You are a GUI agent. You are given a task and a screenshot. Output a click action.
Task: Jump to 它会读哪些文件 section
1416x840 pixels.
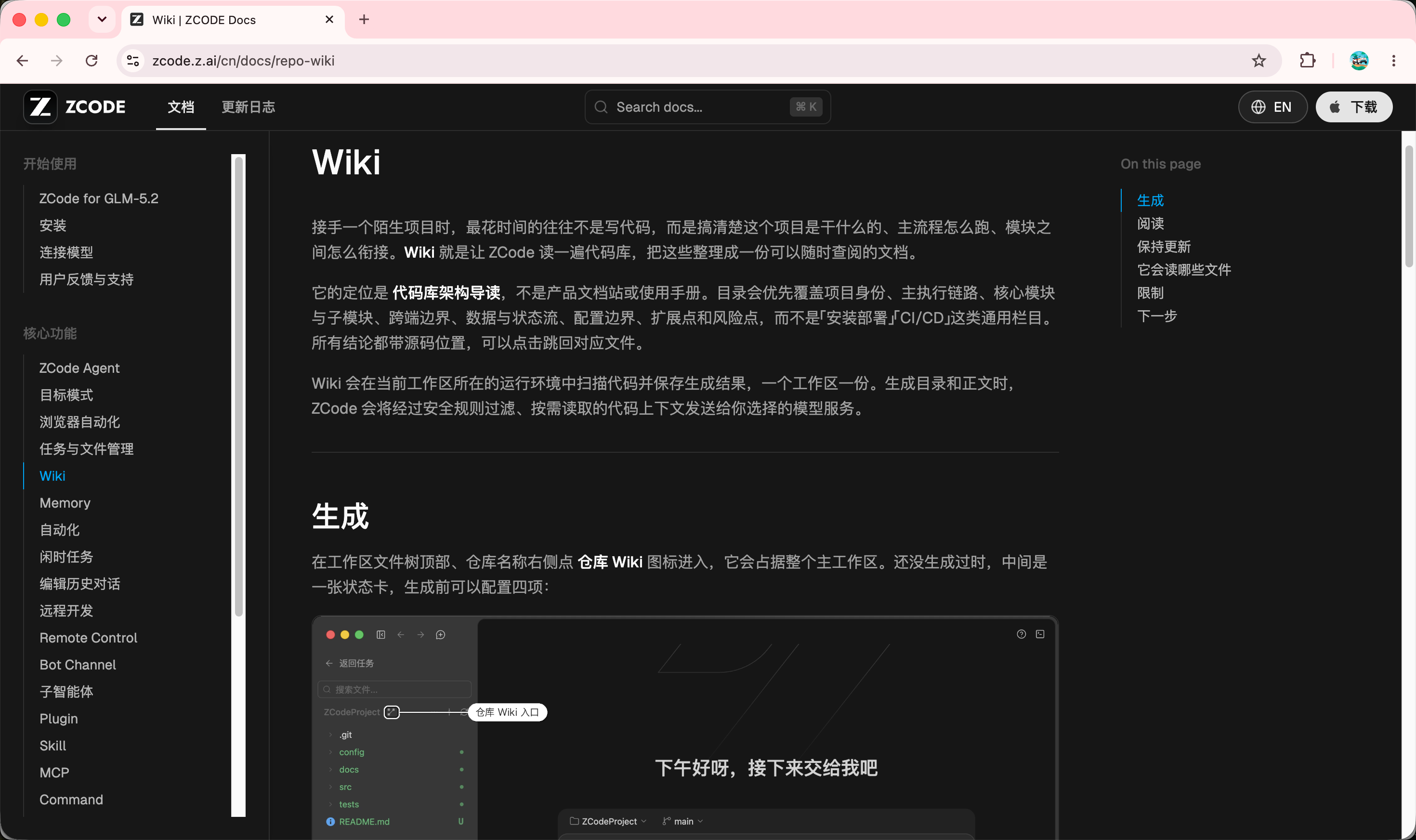[x=1184, y=270]
